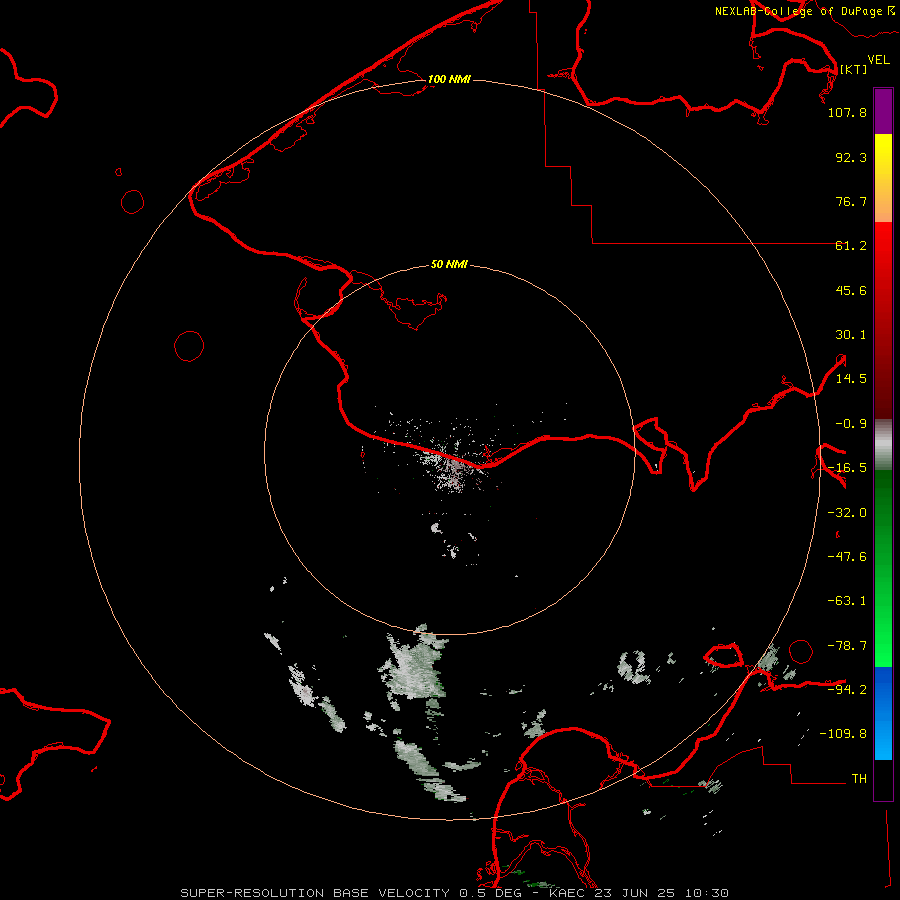Pick the purple segment of the velocity color bar

pos(883,112)
